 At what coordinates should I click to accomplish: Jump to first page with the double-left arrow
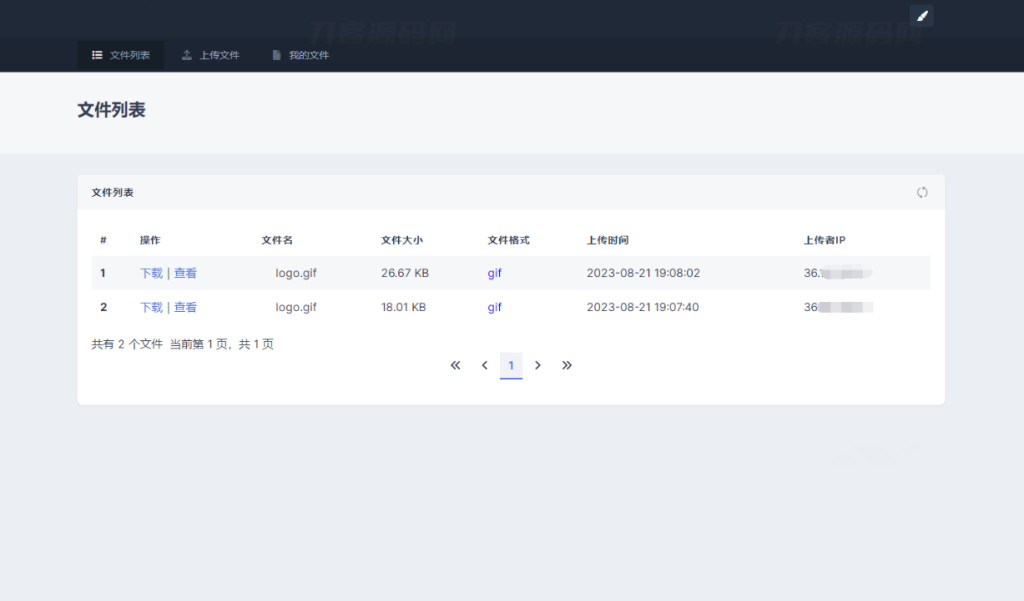tap(455, 366)
